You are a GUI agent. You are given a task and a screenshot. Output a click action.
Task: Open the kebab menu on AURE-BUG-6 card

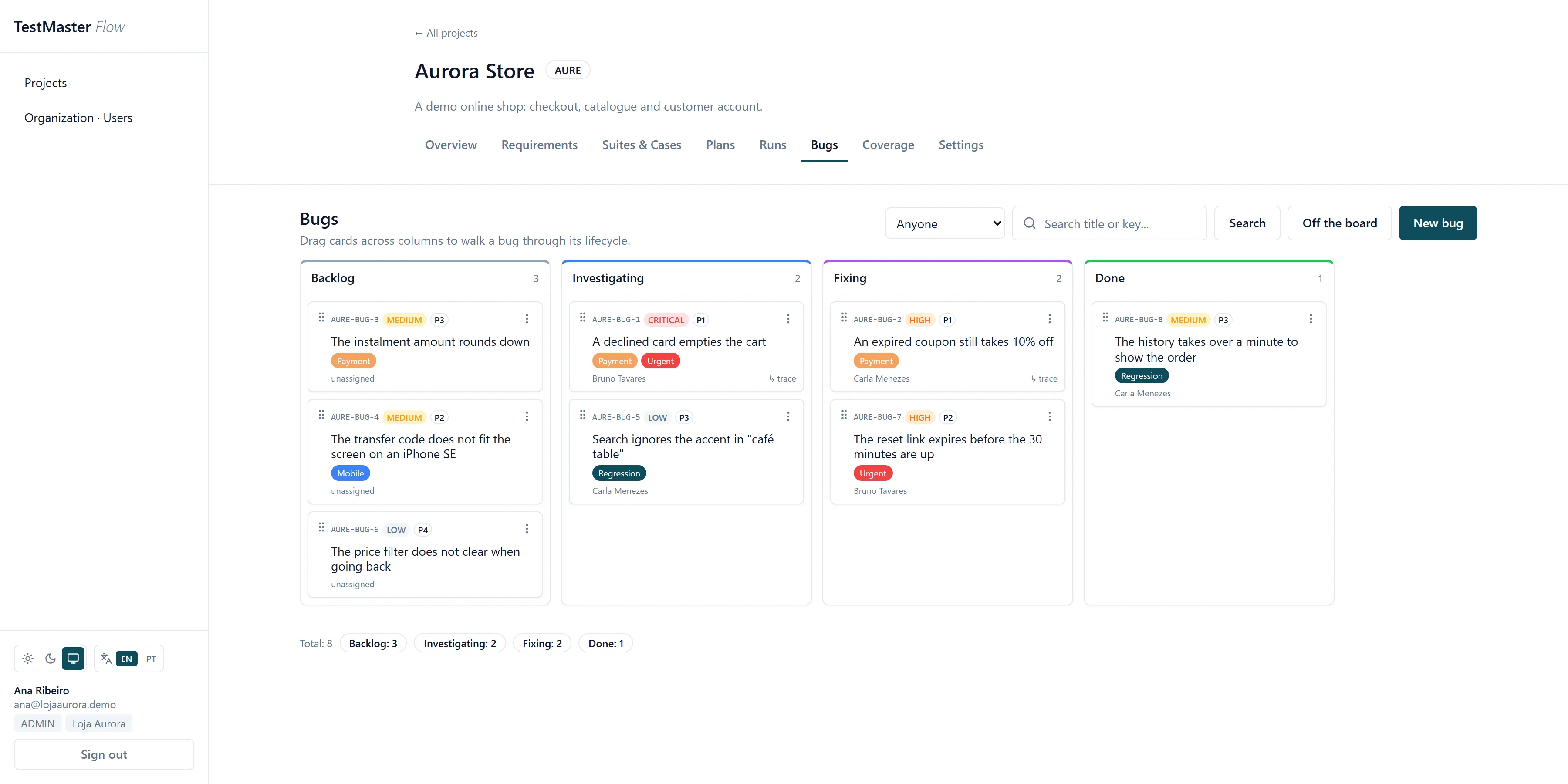coord(527,529)
